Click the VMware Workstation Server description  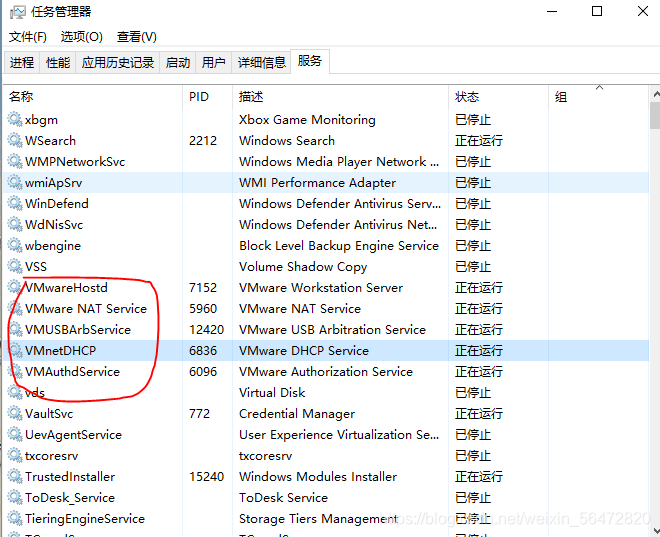(321, 287)
